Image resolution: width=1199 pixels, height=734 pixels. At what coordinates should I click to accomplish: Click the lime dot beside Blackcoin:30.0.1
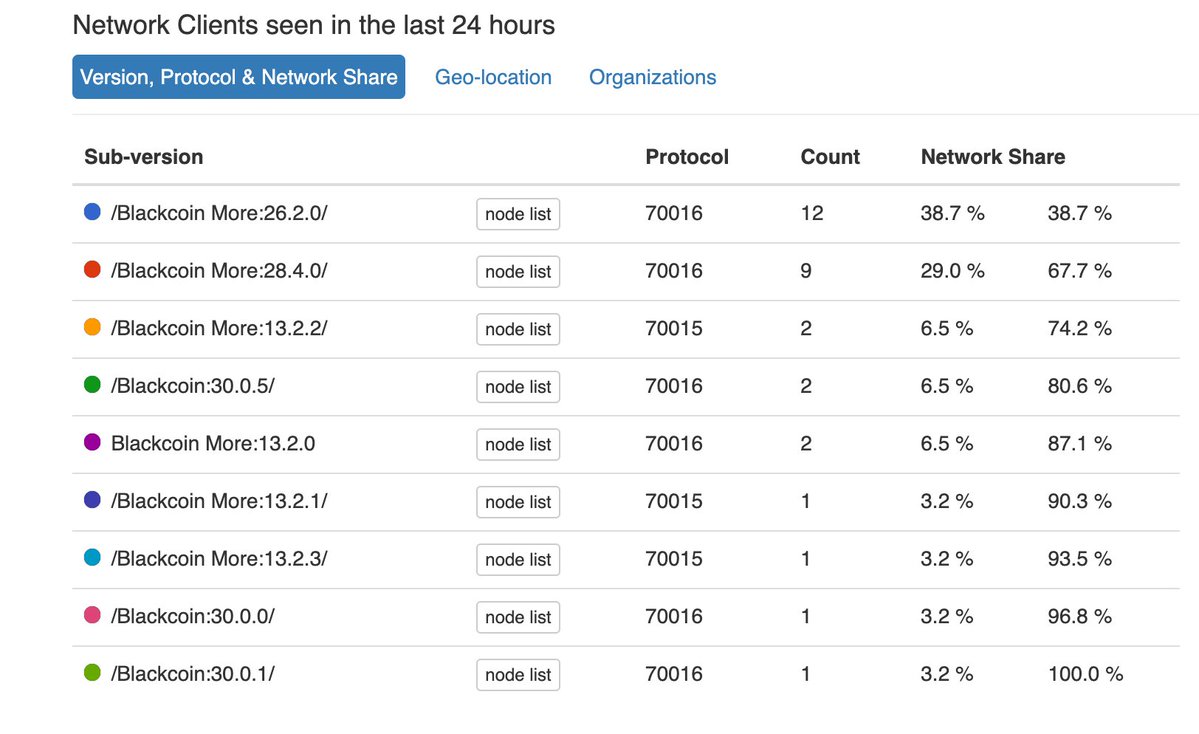[x=92, y=673]
